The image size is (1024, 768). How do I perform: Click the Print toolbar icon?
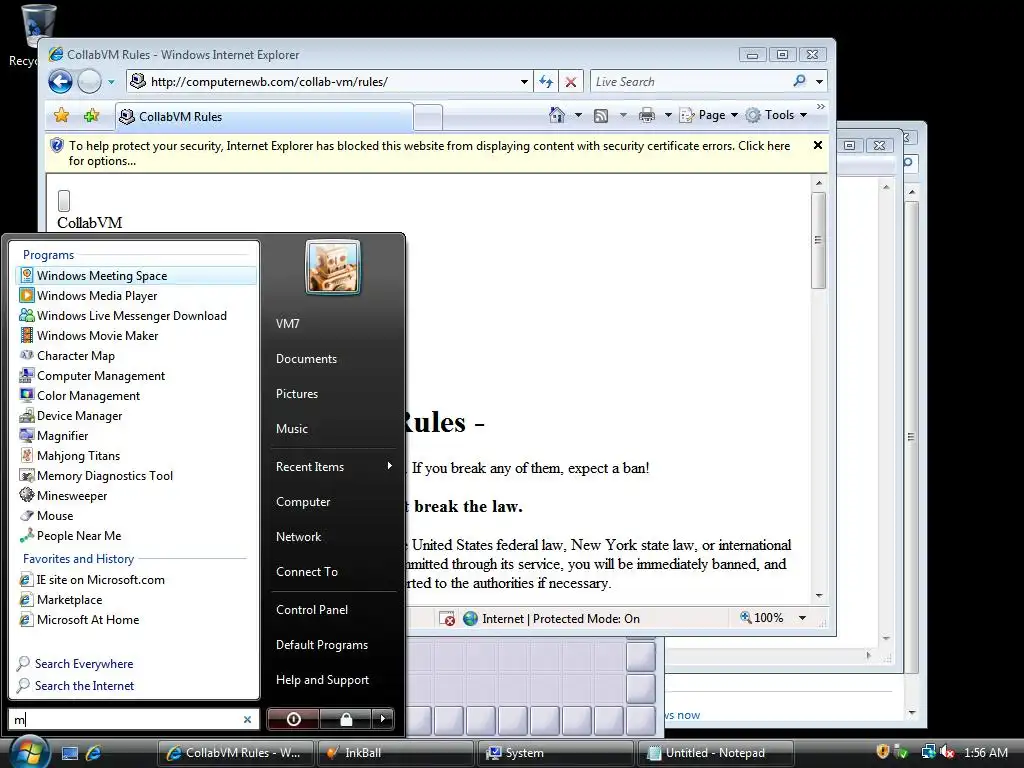coord(647,116)
